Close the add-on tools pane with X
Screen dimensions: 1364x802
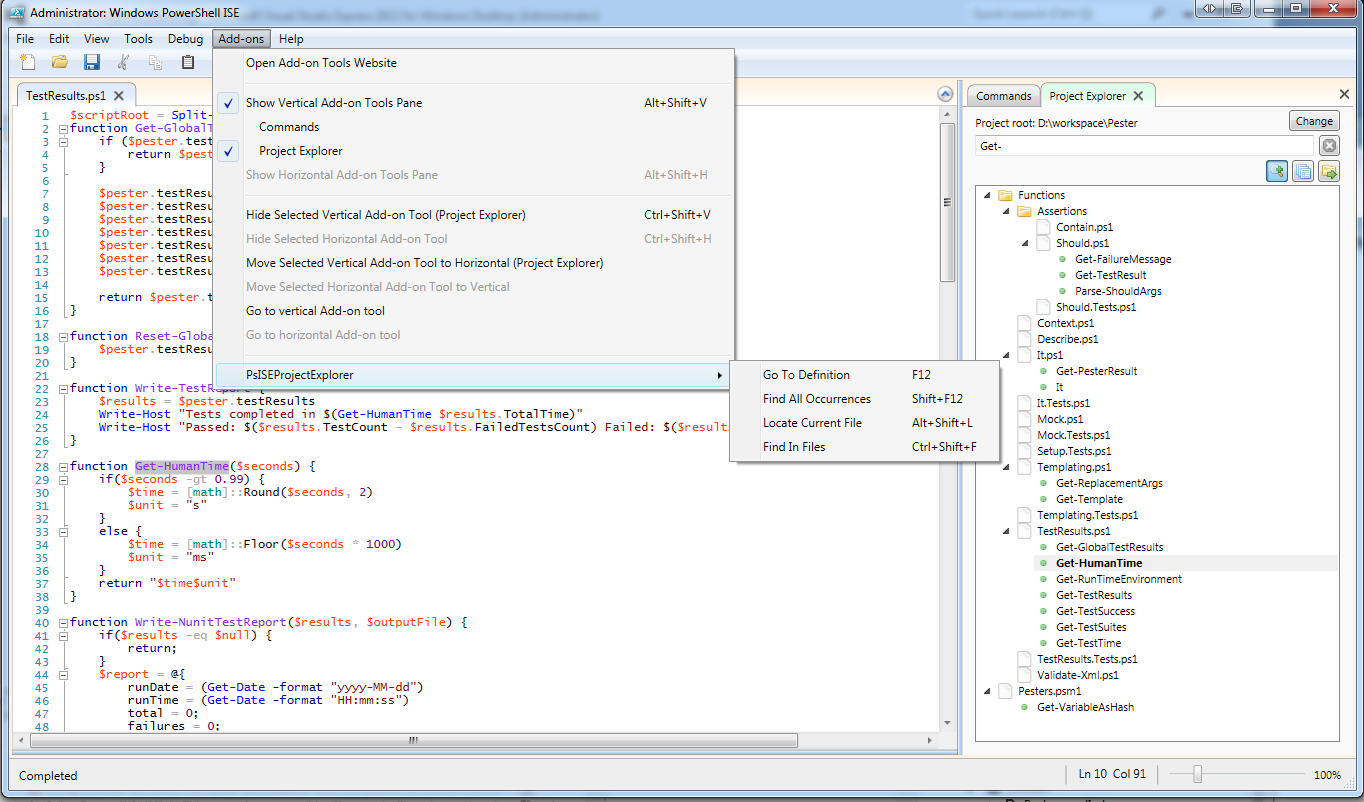pyautogui.click(x=1344, y=94)
